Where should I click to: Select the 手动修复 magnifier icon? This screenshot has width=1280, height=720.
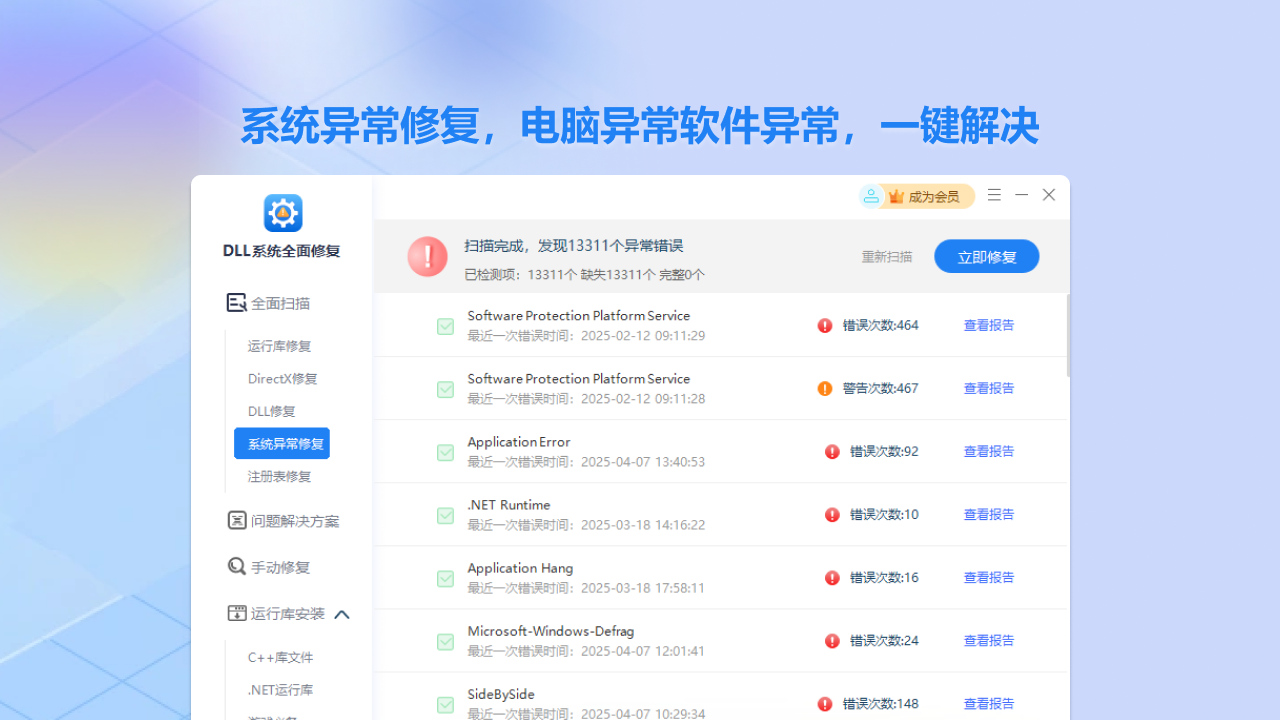(236, 567)
